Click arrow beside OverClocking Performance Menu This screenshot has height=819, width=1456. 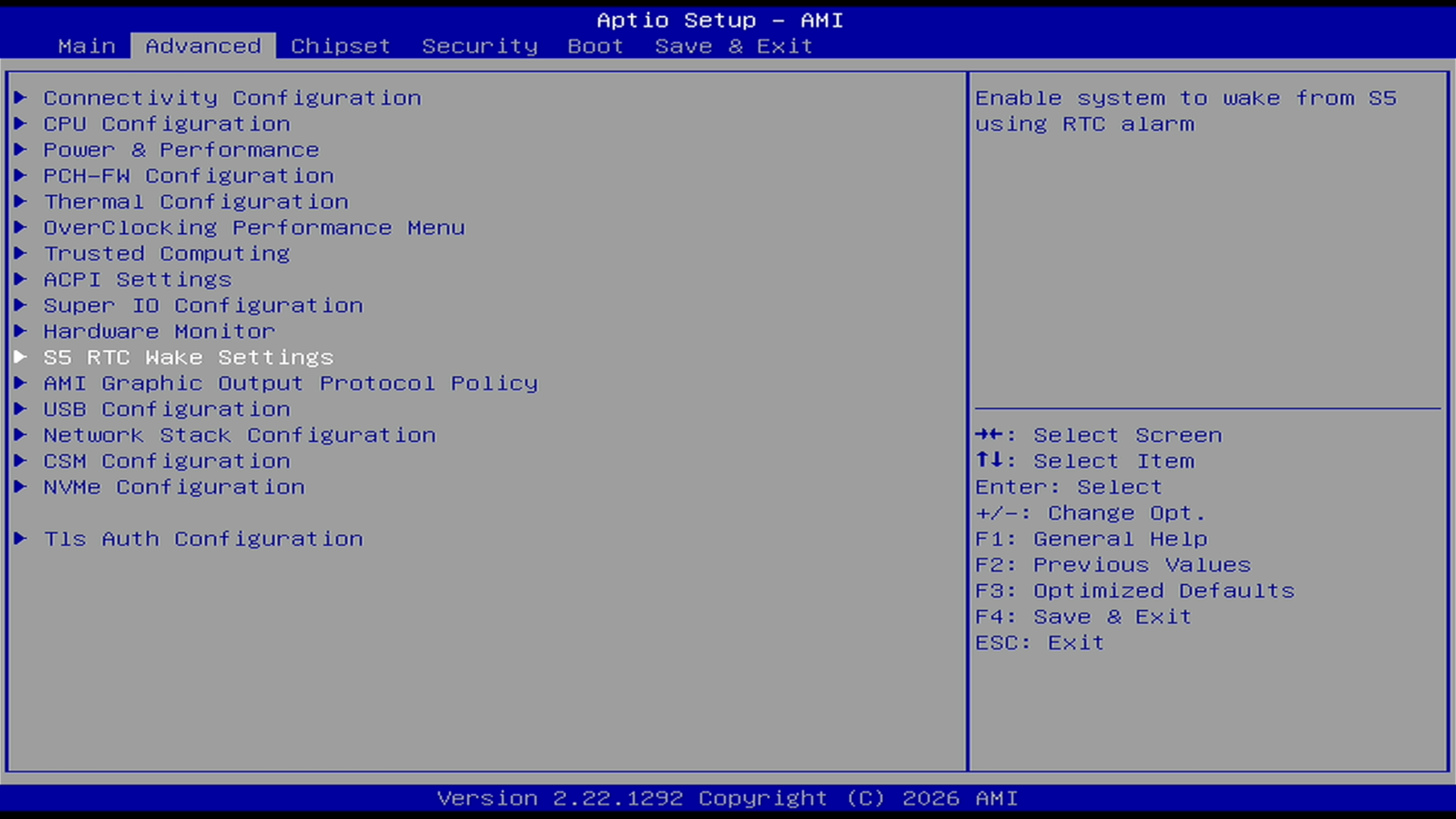(x=21, y=227)
